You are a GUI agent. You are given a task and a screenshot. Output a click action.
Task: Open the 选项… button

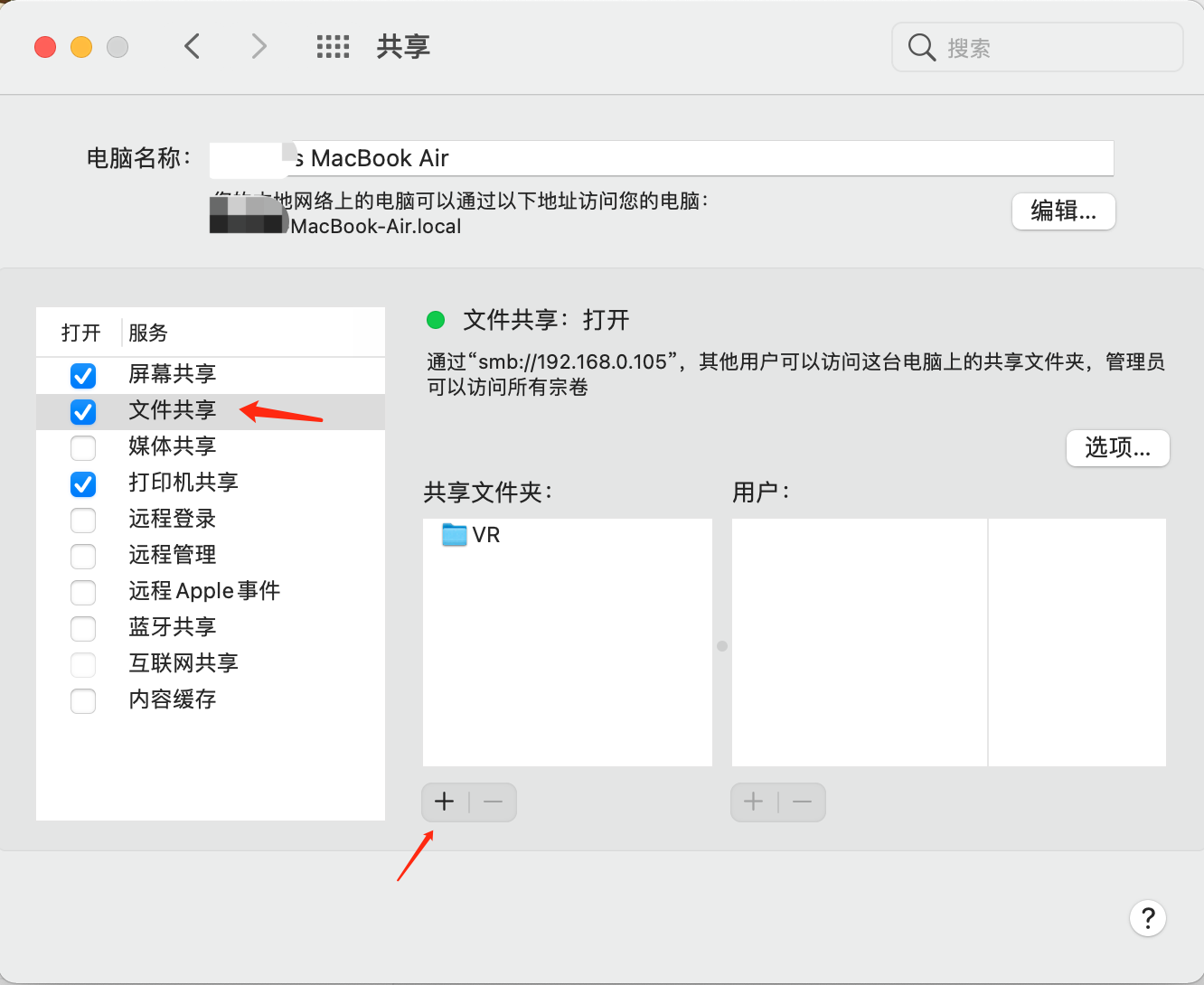(x=1118, y=447)
